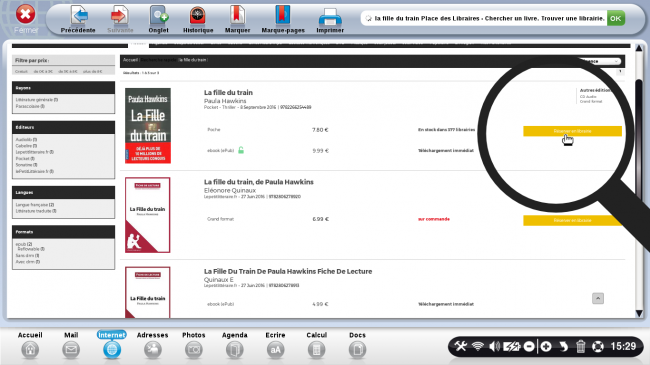
Task: Launch the Calcul calculator app
Action: 316,345
